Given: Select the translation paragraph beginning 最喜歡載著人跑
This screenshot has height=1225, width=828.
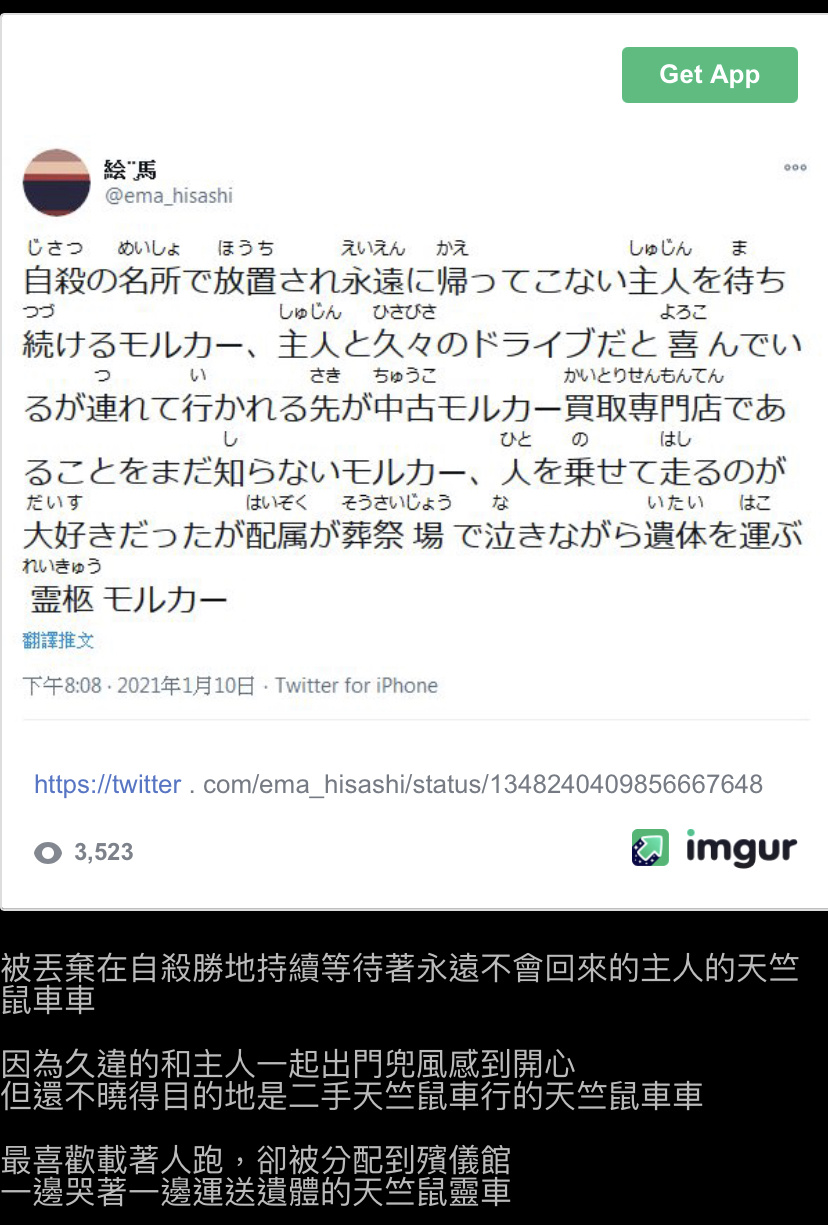Looking at the screenshot, I should (256, 1175).
